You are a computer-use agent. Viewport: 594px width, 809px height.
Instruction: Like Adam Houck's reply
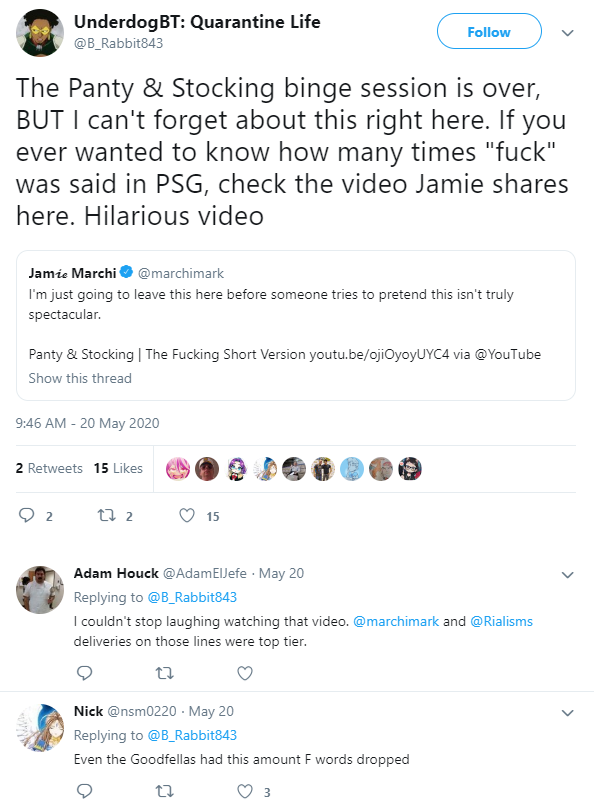[245, 673]
